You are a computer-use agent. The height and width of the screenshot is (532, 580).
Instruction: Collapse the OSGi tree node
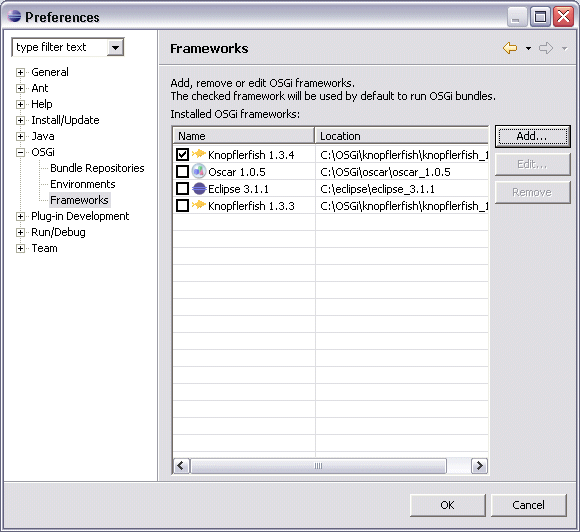pos(20,152)
